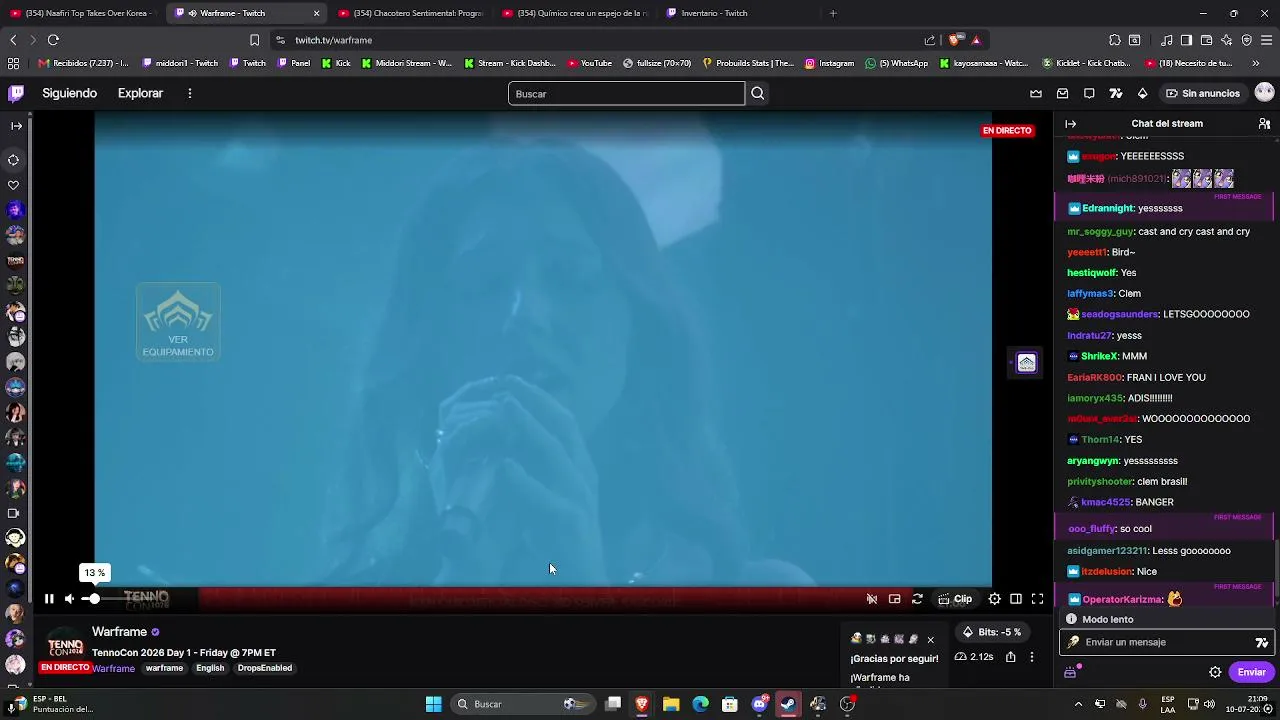The width and height of the screenshot is (1280, 720).
Task: Mute the stream using the speaker icon
Action: click(69, 599)
